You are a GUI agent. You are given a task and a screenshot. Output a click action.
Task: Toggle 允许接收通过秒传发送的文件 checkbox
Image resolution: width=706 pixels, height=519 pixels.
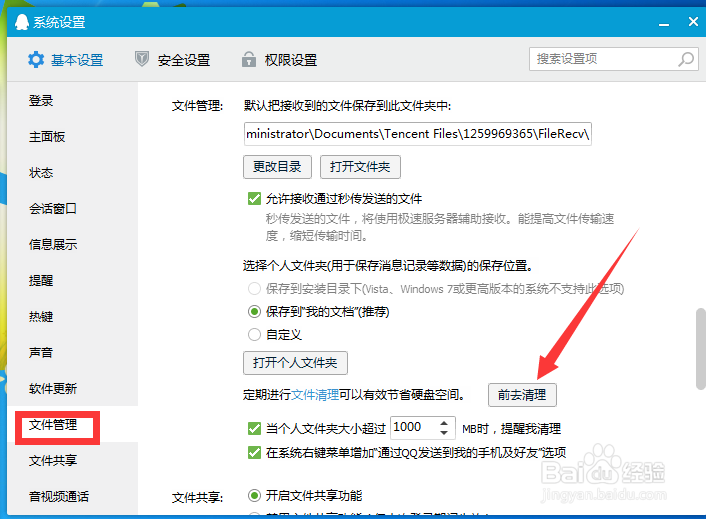[x=254, y=199]
